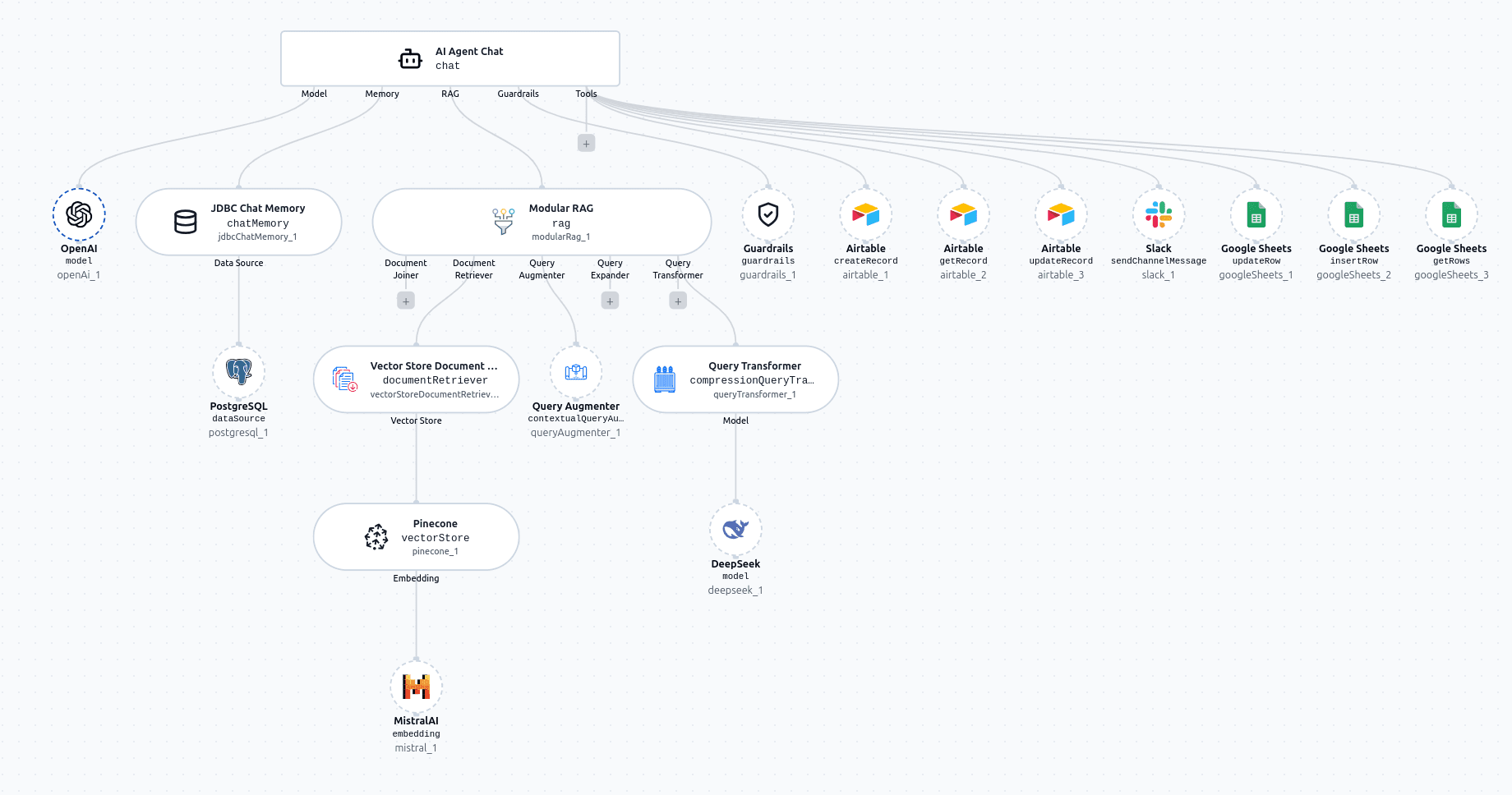Expand the plus under Query Expander
This screenshot has width=1512, height=795.
coord(610,301)
